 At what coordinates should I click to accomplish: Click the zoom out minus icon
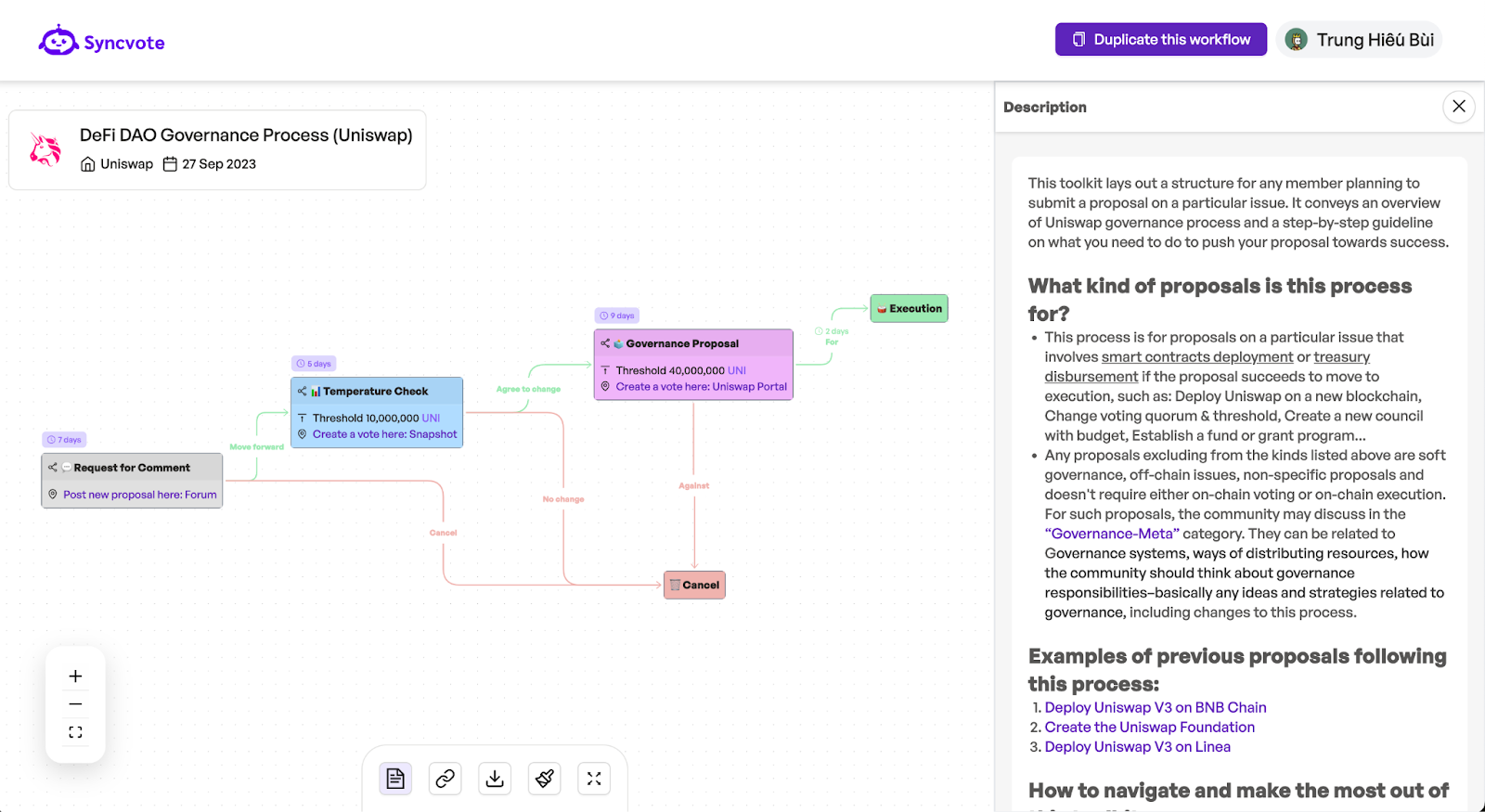(75, 704)
